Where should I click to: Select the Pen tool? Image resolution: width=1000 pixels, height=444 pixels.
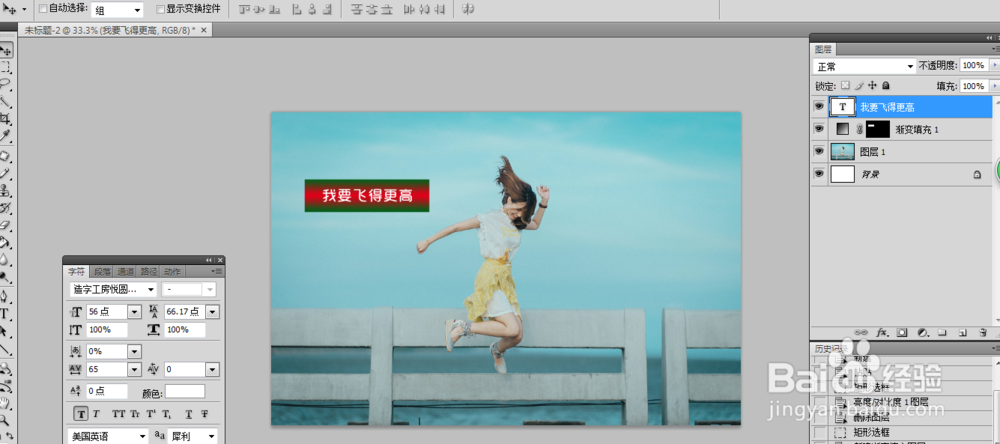coord(6,297)
